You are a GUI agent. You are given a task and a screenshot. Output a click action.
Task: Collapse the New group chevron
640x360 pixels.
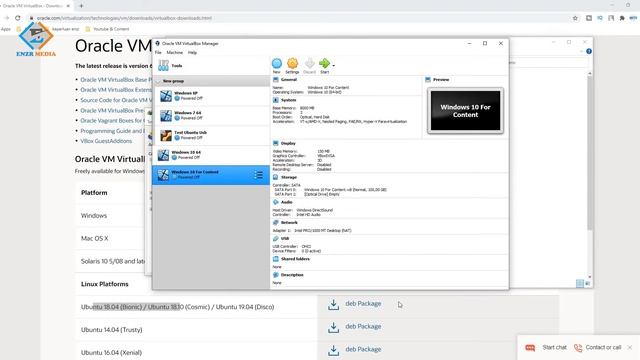click(158, 81)
